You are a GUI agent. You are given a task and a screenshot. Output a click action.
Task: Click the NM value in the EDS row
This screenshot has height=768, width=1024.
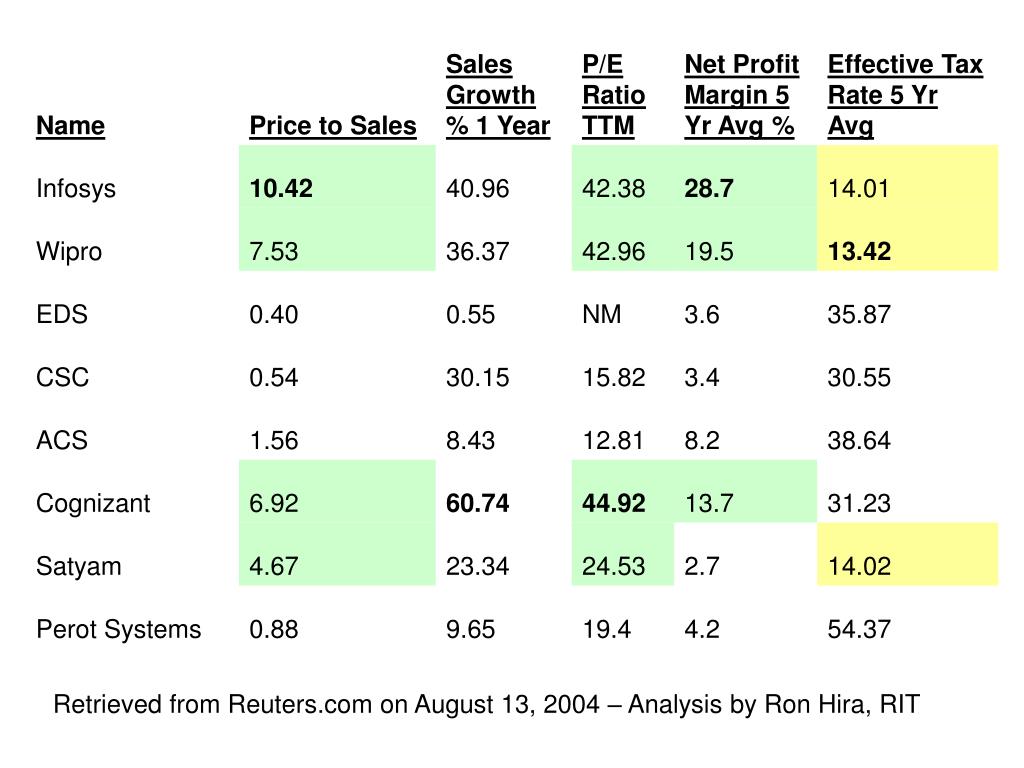(602, 315)
